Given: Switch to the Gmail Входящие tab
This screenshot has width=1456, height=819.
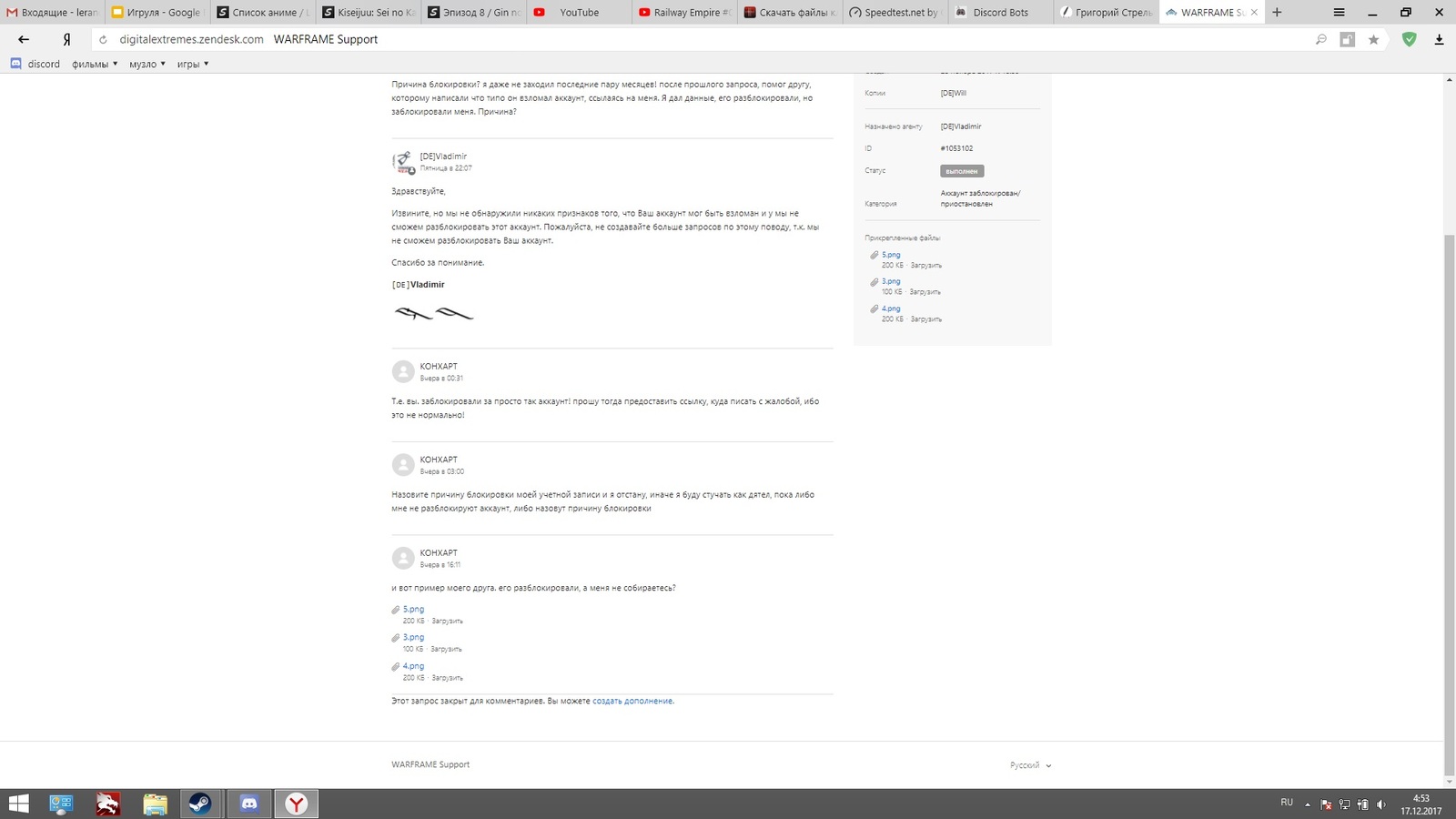Looking at the screenshot, I should pyautogui.click(x=52, y=12).
